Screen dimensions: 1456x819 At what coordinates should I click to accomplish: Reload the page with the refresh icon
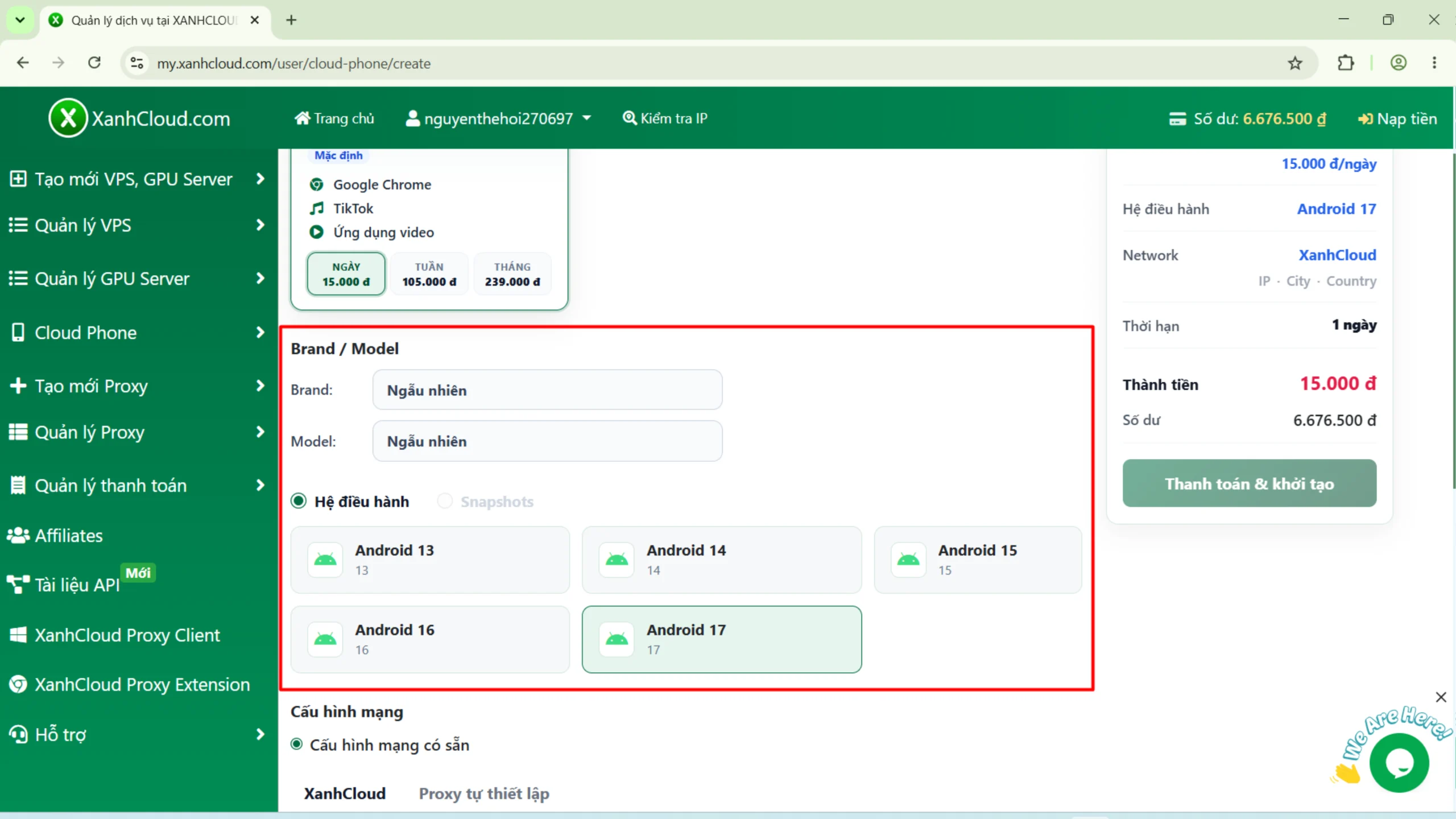point(94,63)
